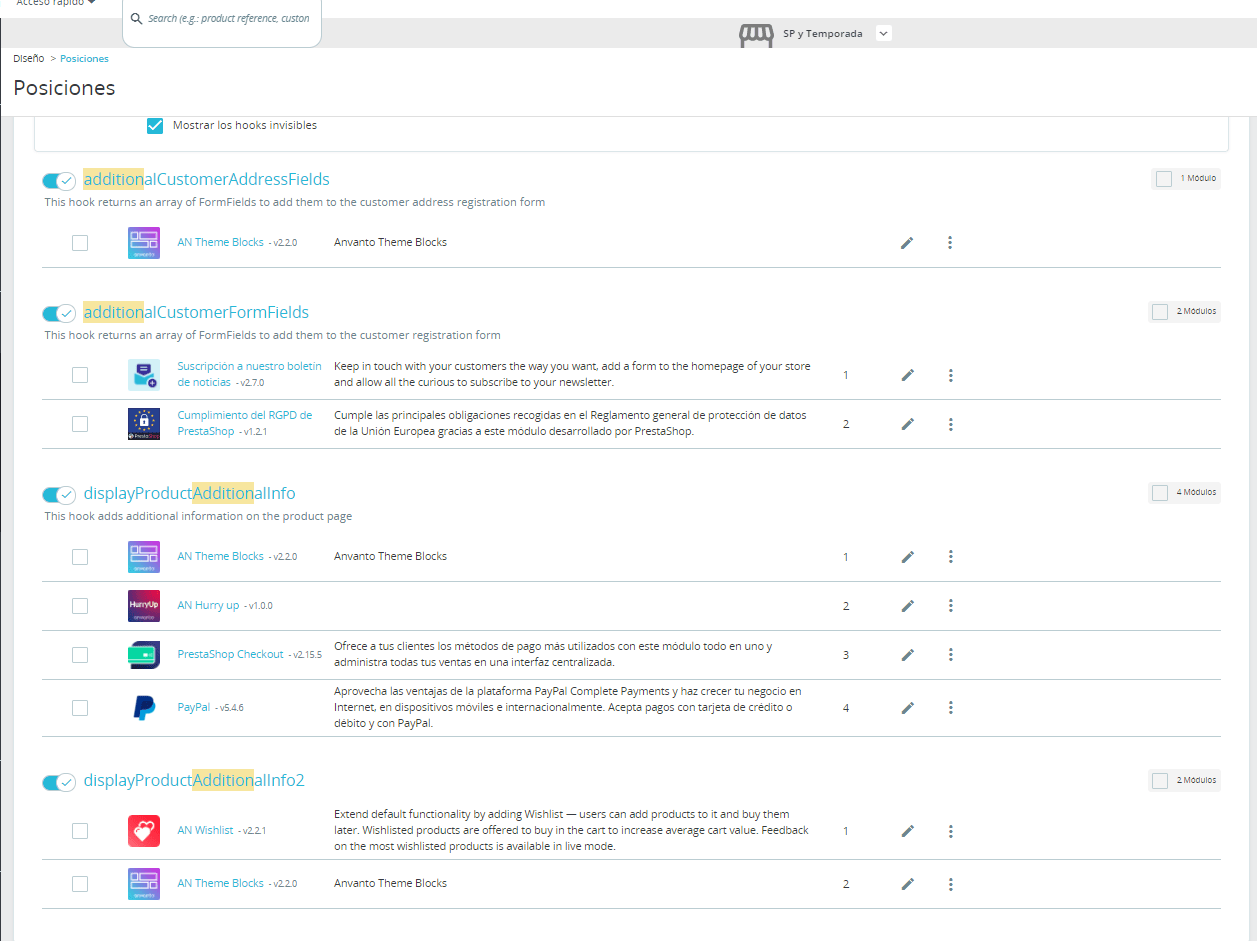The width and height of the screenshot is (1257, 941).
Task: Click position number 1 of AN Wishlist
Action: click(846, 832)
